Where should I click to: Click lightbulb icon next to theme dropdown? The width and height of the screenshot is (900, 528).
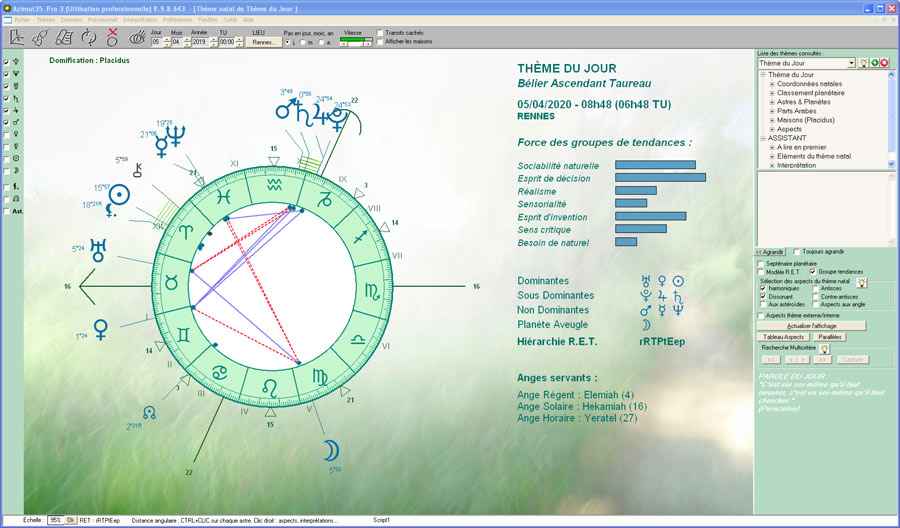pyautogui.click(x=861, y=63)
